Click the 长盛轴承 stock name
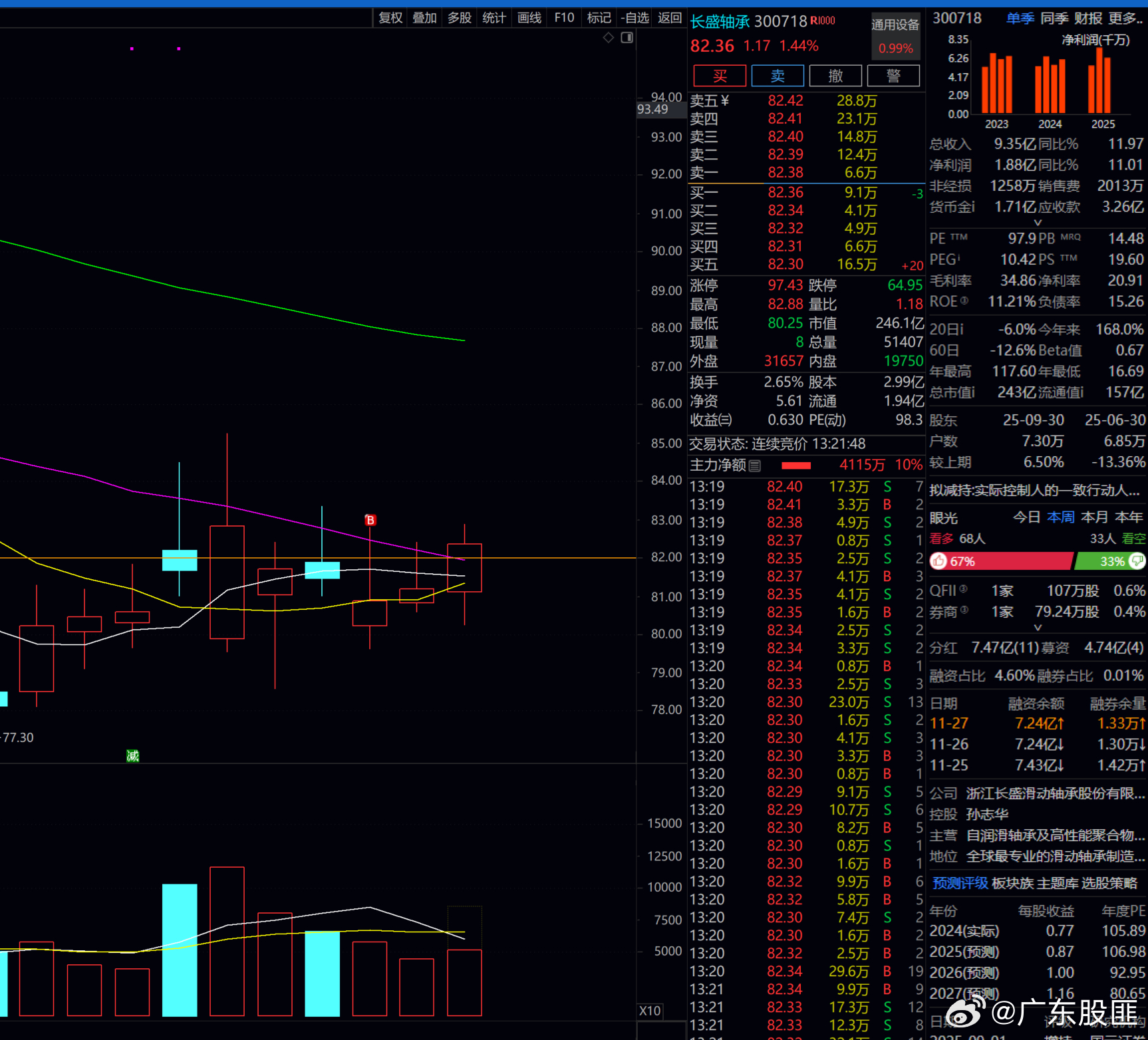Screen dimensions: 1148x1040 pyautogui.click(x=720, y=22)
